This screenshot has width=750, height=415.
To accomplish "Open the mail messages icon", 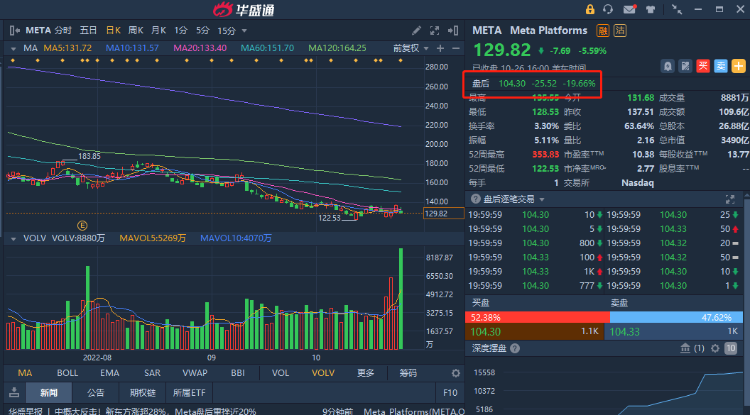I will (x=629, y=9).
